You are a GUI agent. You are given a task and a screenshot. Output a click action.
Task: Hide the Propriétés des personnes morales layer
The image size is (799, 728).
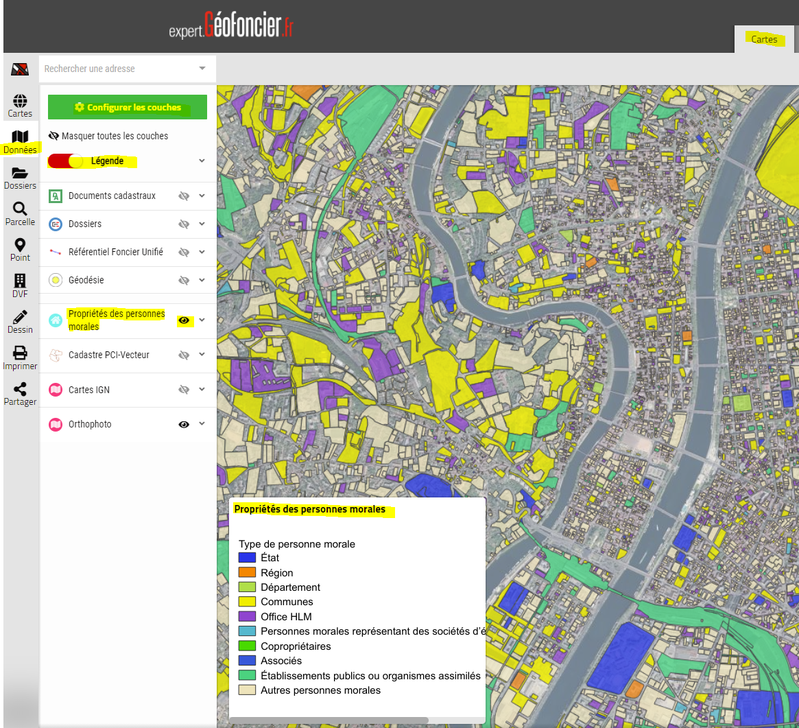pos(184,320)
